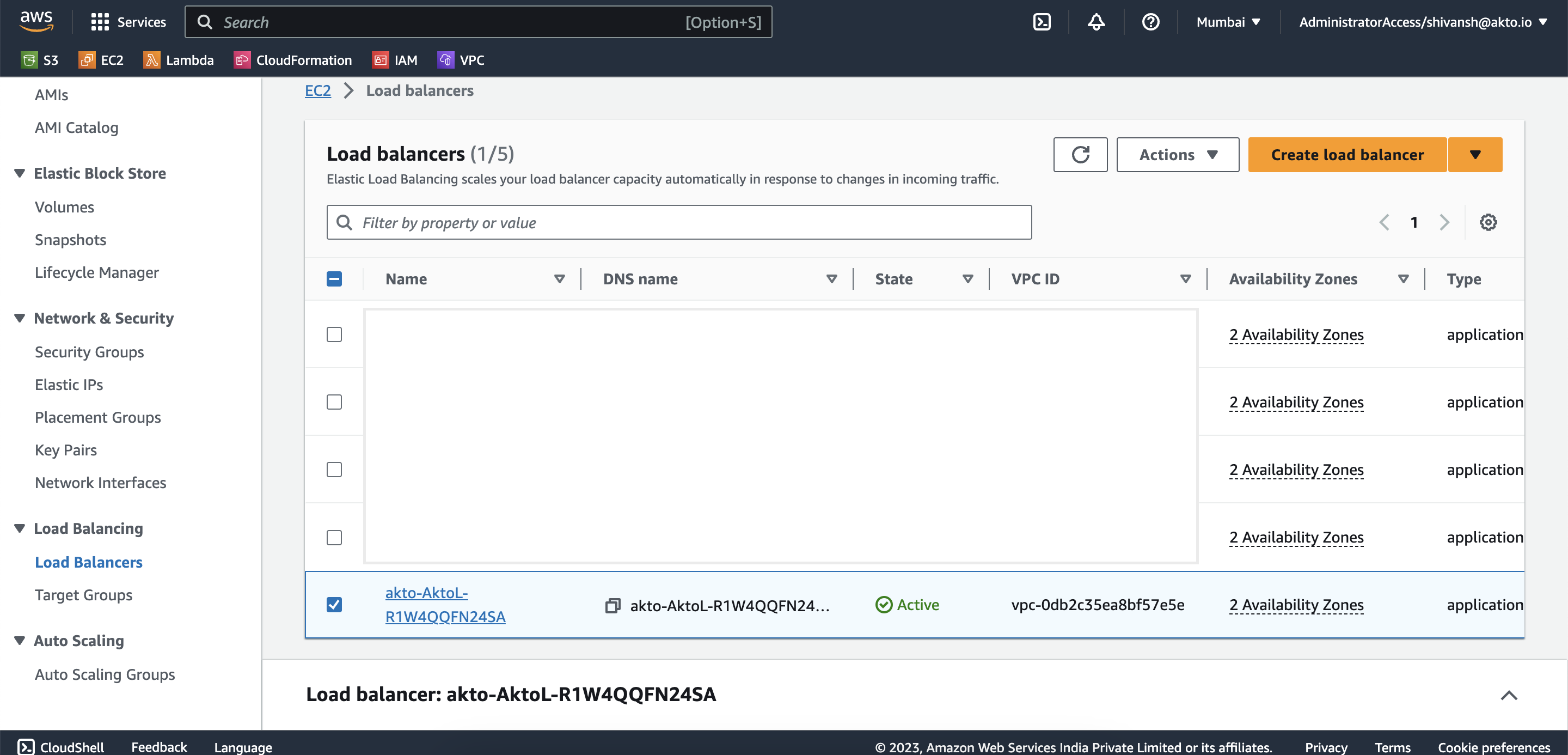
Task: Click the help question mark icon
Action: pos(1150,22)
